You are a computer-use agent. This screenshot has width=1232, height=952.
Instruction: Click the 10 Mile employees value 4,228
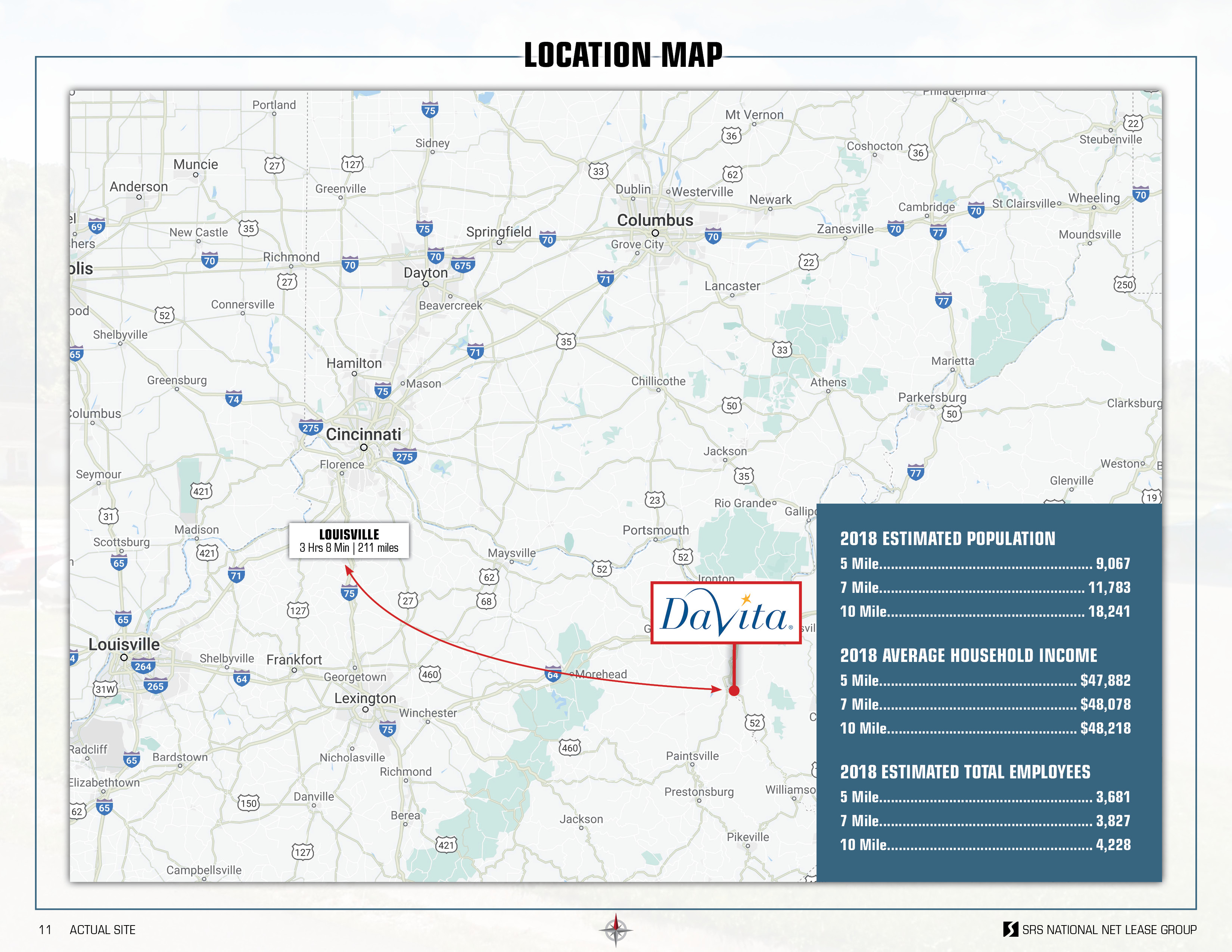click(1113, 845)
